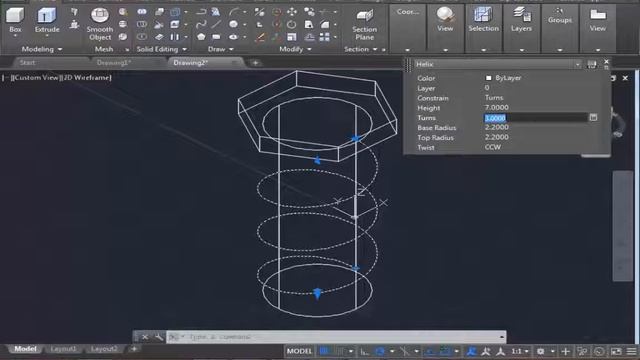Open status bar Customization menu icon
Image resolution: width=640 pixels, height=360 pixels.
point(631,351)
